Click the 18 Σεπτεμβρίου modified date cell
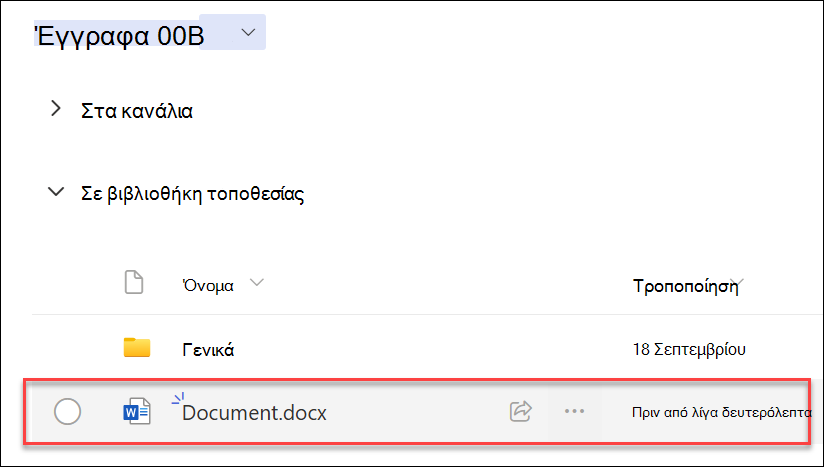 point(689,349)
